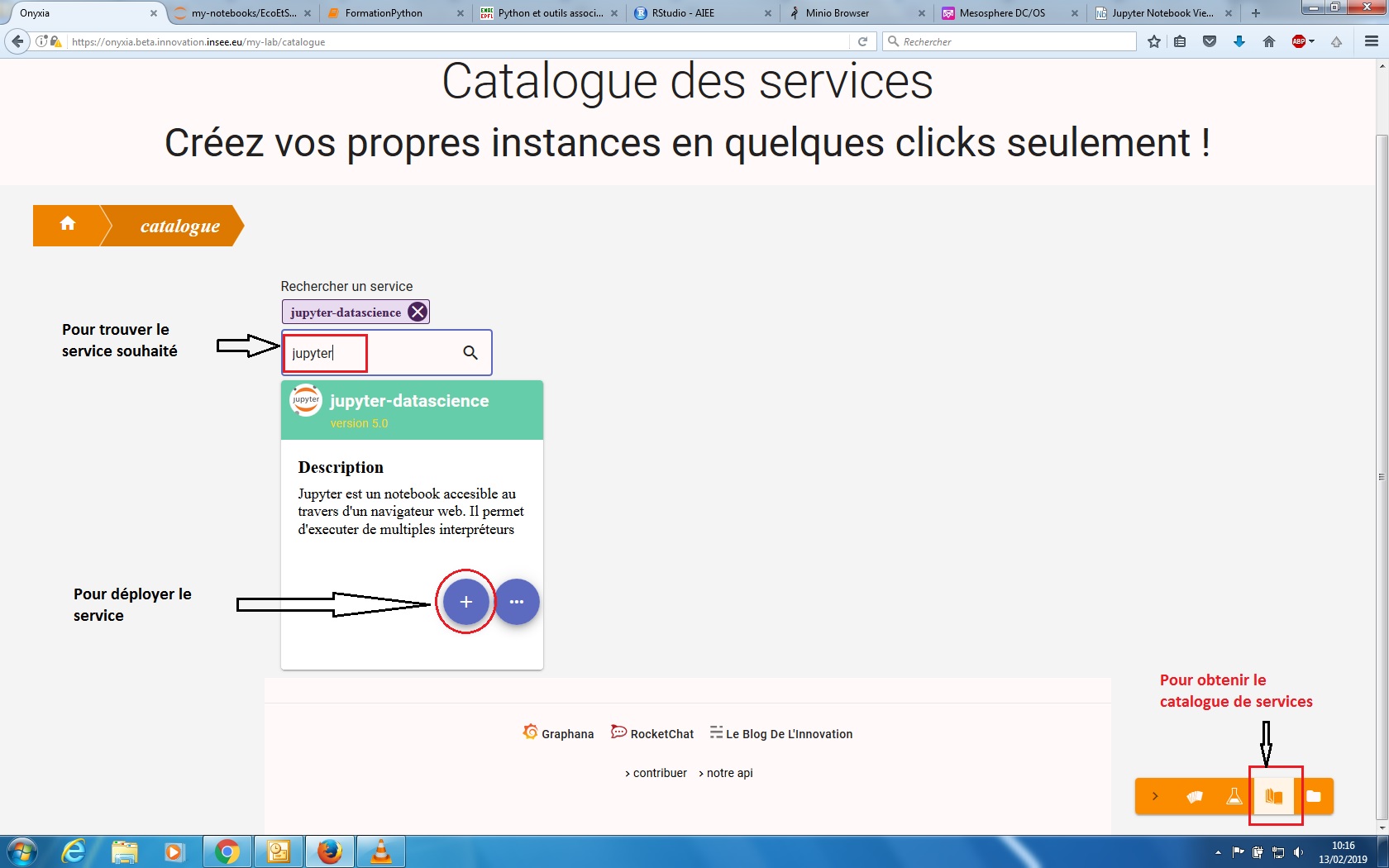Open Windows Explorer from taskbar

(124, 851)
